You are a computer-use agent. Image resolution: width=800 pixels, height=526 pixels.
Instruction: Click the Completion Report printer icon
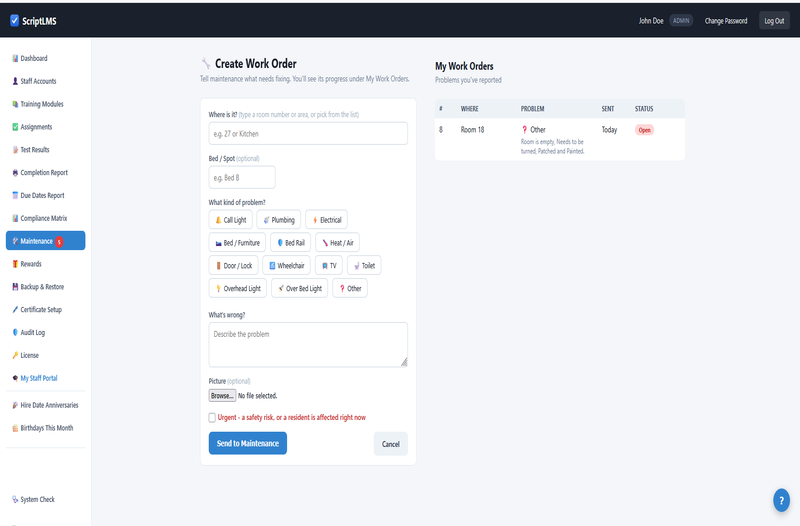click(15, 172)
